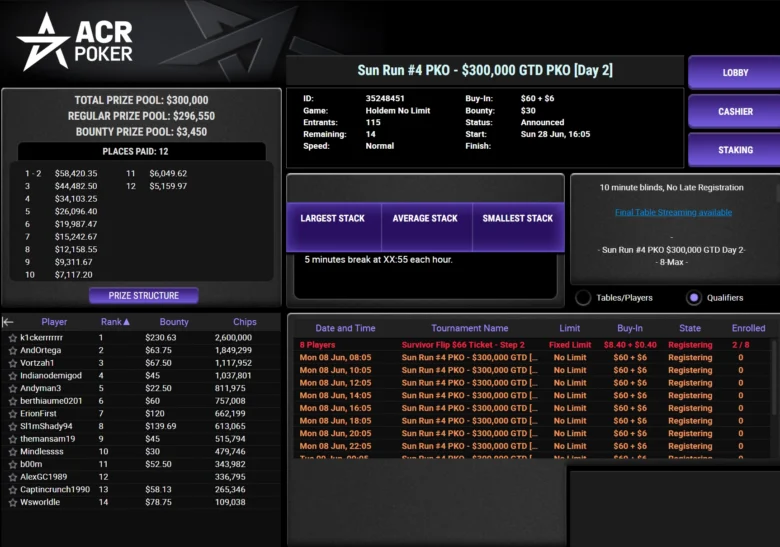
Task: Select the Mon 08 Jun, 20:05 qualifier
Action: [532, 434]
